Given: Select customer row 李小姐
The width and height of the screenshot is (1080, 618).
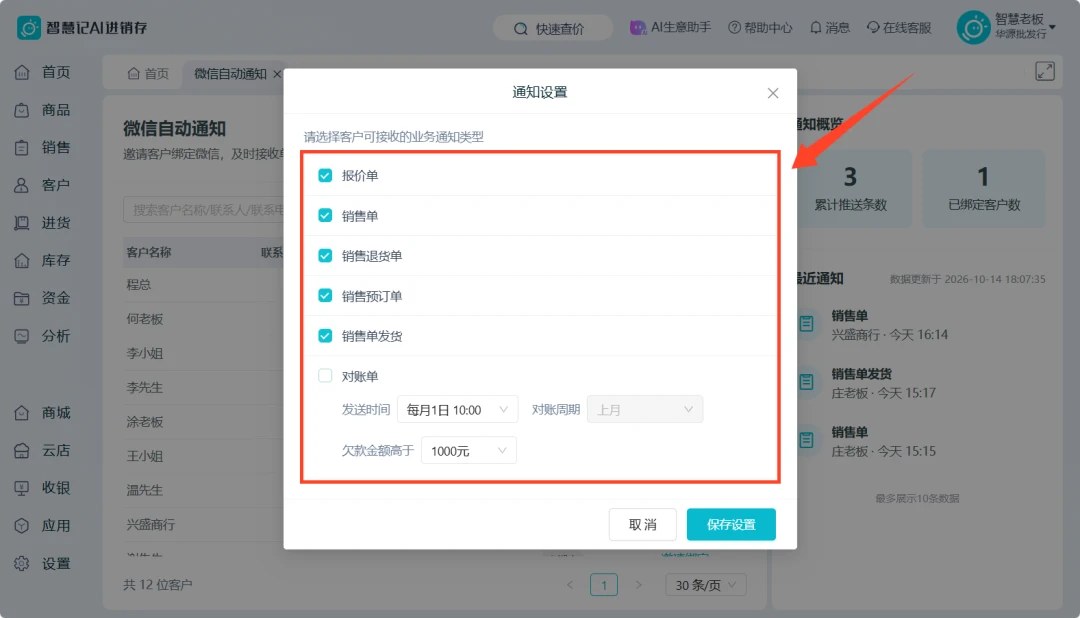Looking at the screenshot, I should (204, 353).
